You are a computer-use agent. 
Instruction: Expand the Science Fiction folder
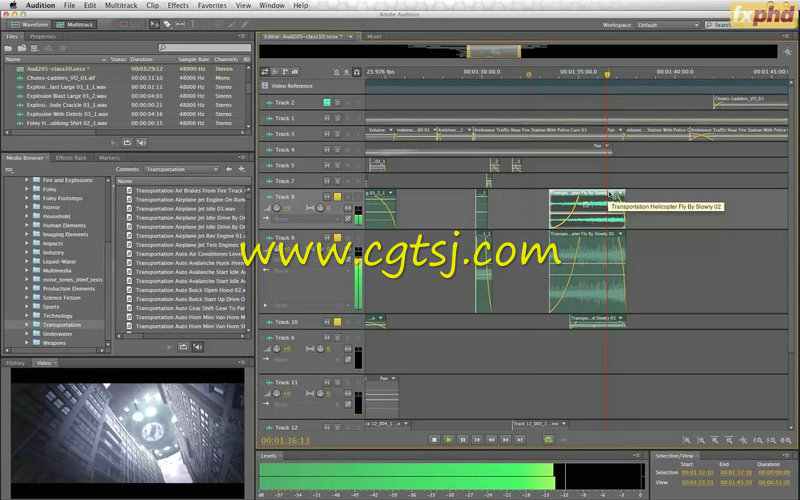27,297
